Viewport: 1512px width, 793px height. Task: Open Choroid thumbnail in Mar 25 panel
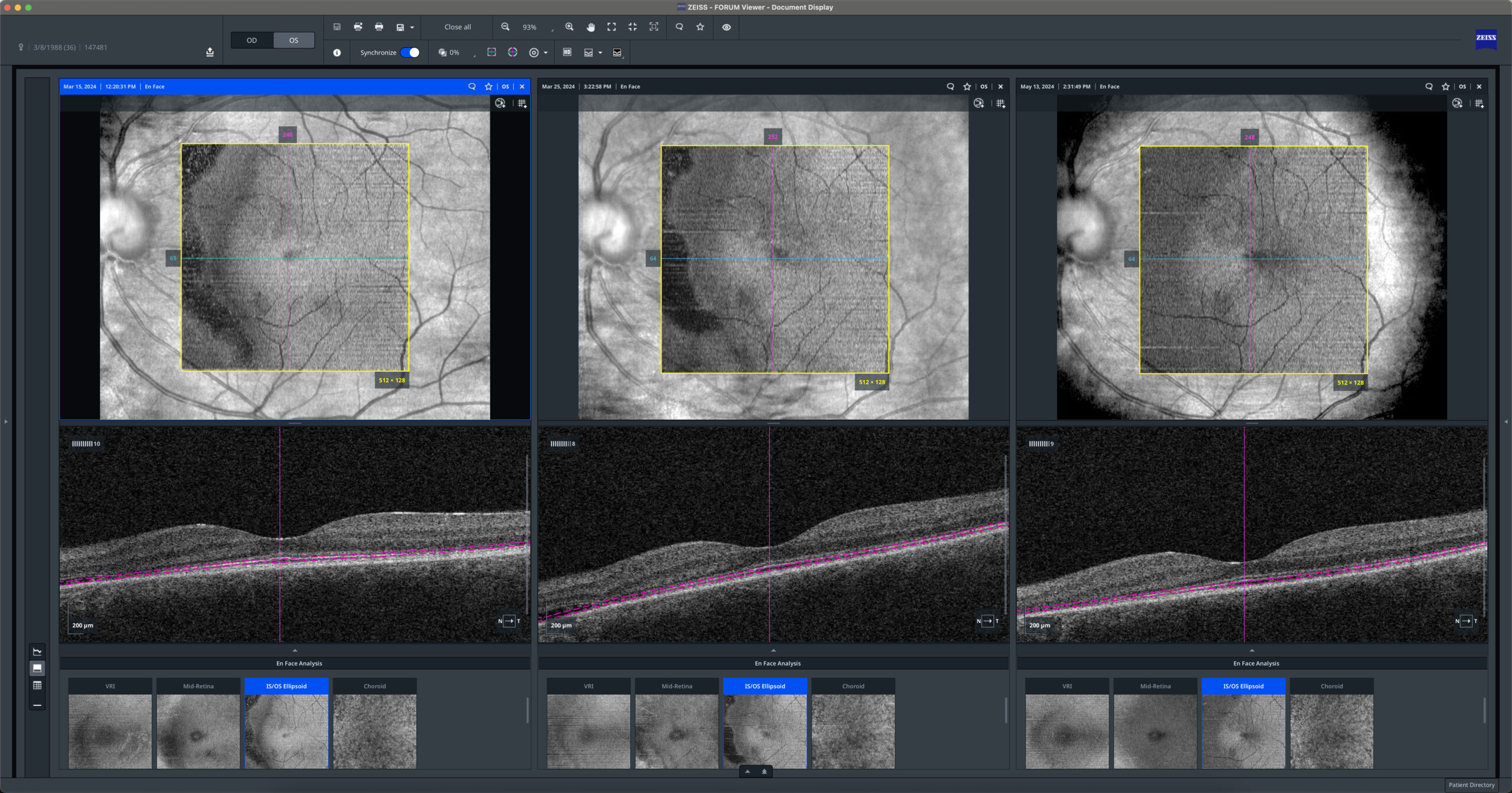click(853, 732)
